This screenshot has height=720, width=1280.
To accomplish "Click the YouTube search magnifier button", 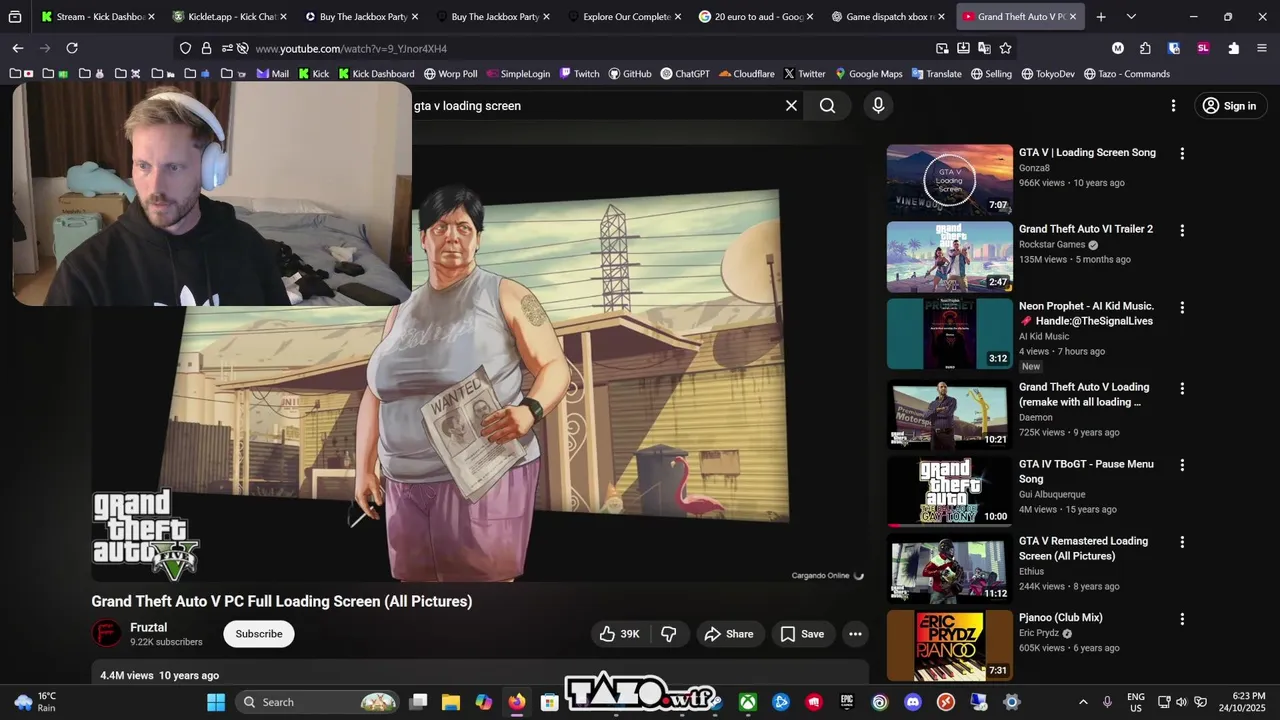I will [827, 105].
